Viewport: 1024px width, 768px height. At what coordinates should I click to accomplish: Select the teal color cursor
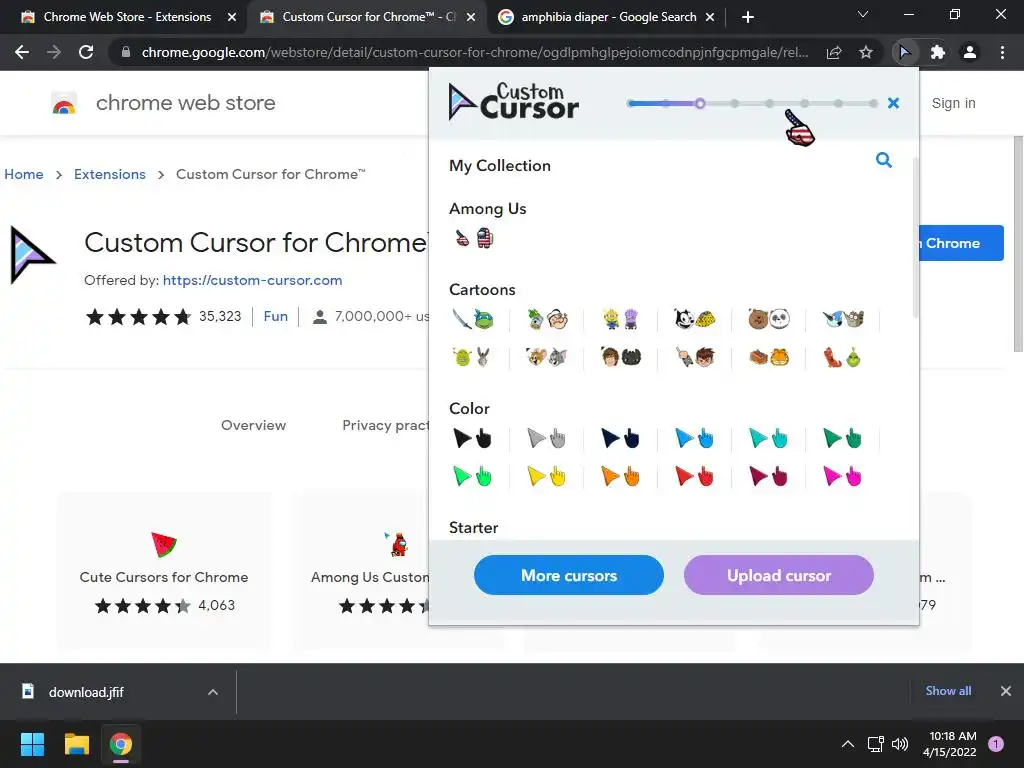click(x=769, y=438)
